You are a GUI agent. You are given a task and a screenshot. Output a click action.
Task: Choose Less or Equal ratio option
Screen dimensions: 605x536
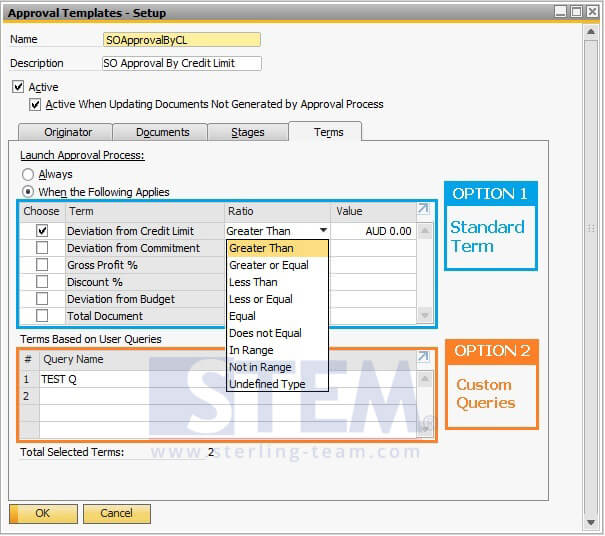(278, 299)
